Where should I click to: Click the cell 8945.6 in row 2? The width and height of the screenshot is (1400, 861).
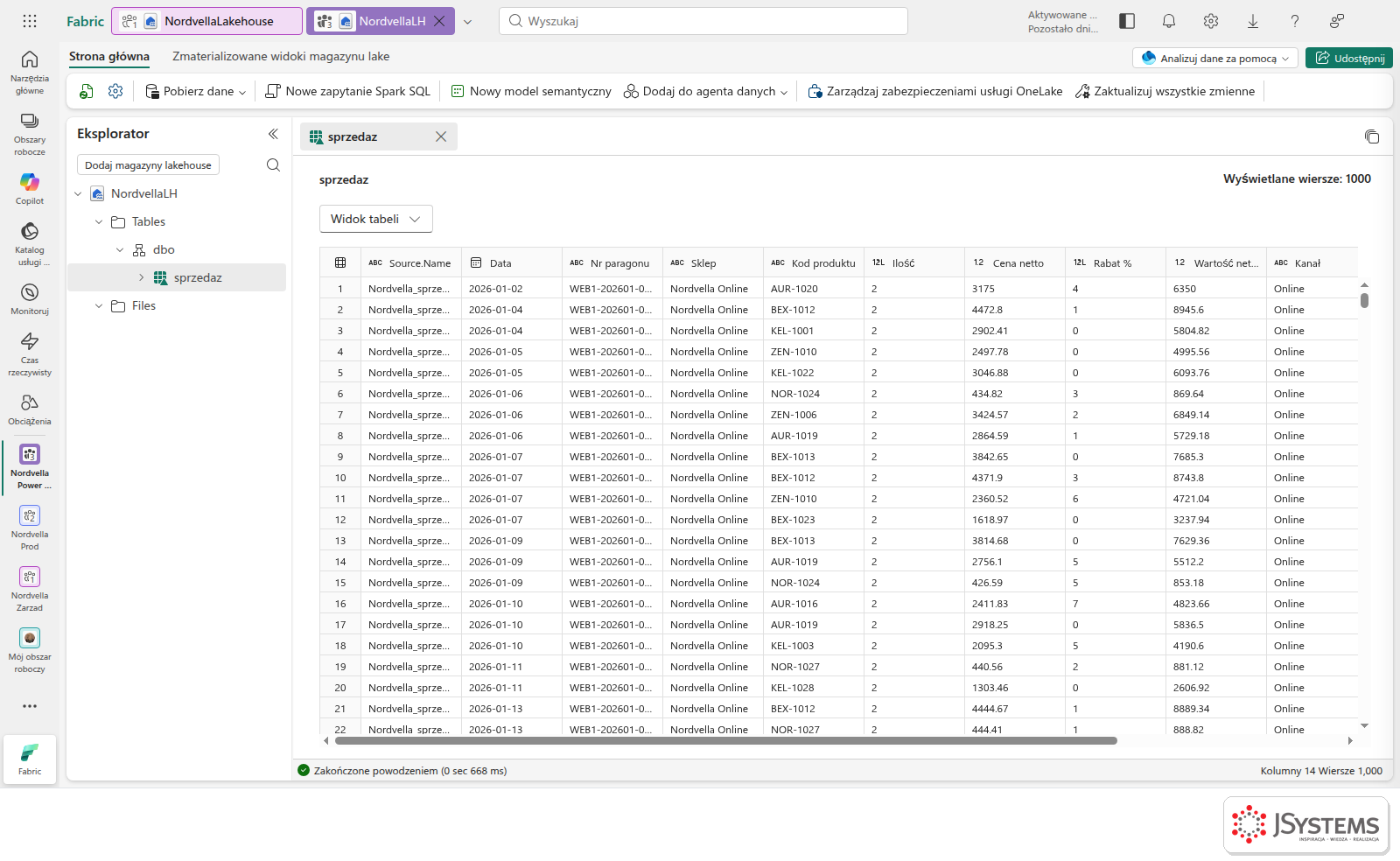point(1216,310)
